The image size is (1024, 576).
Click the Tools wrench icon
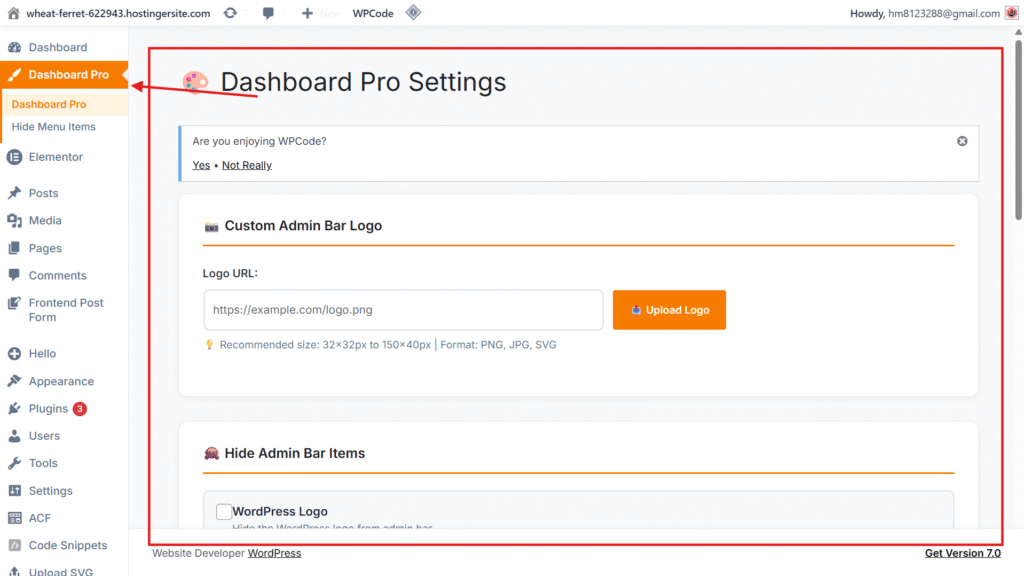14,463
